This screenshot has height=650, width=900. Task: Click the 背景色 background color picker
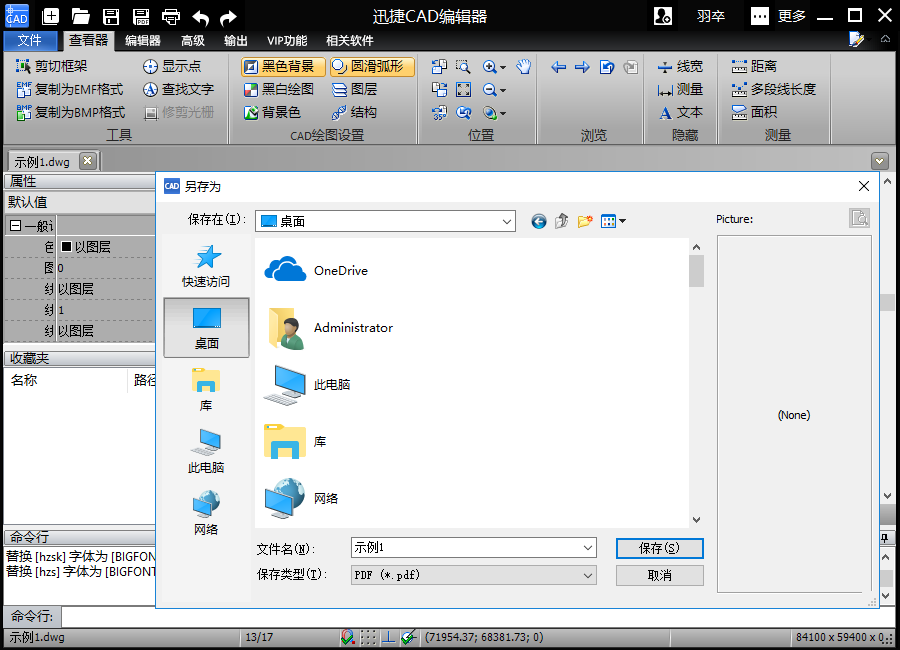pyautogui.click(x=272, y=113)
